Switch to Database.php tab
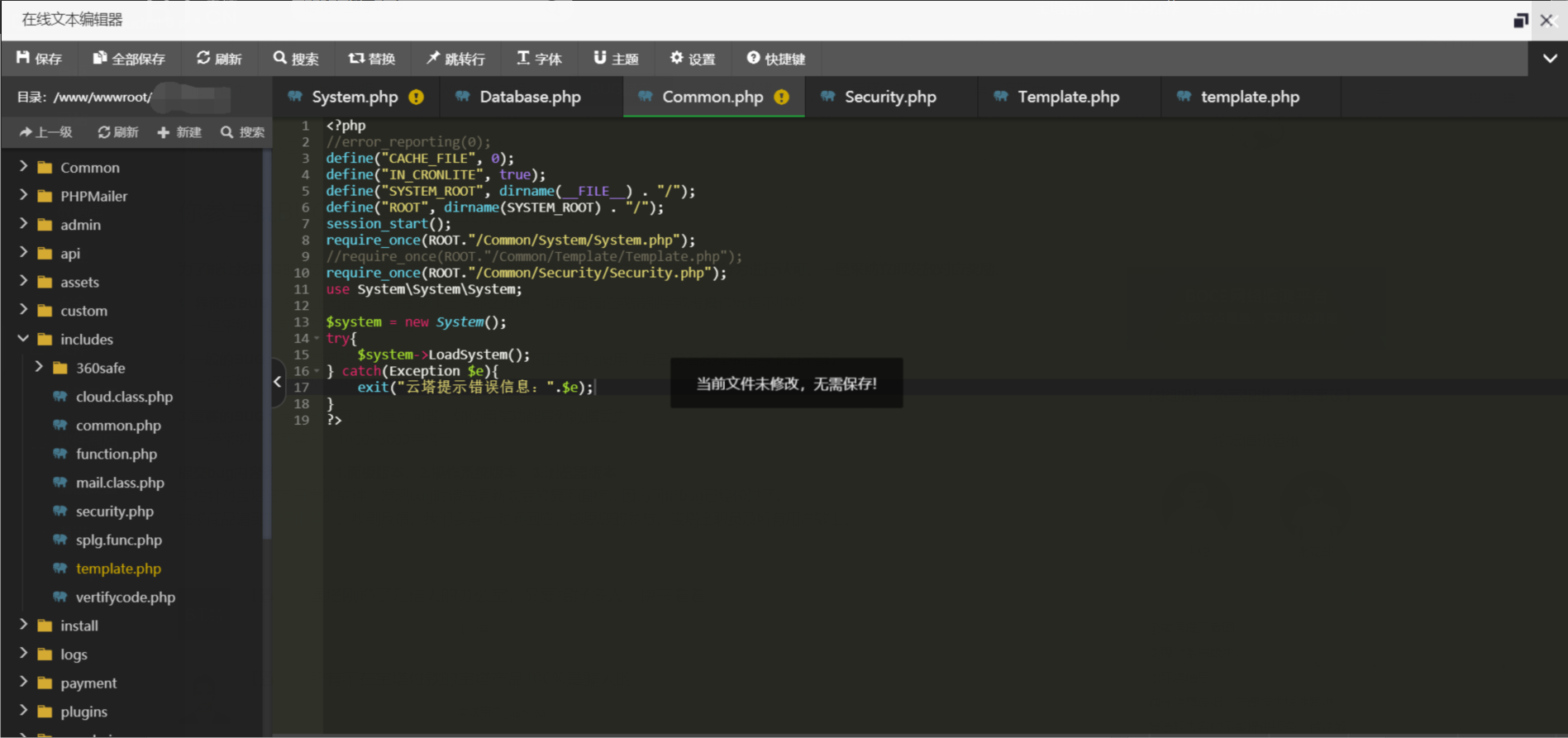The height and width of the screenshot is (738, 1568). [530, 97]
